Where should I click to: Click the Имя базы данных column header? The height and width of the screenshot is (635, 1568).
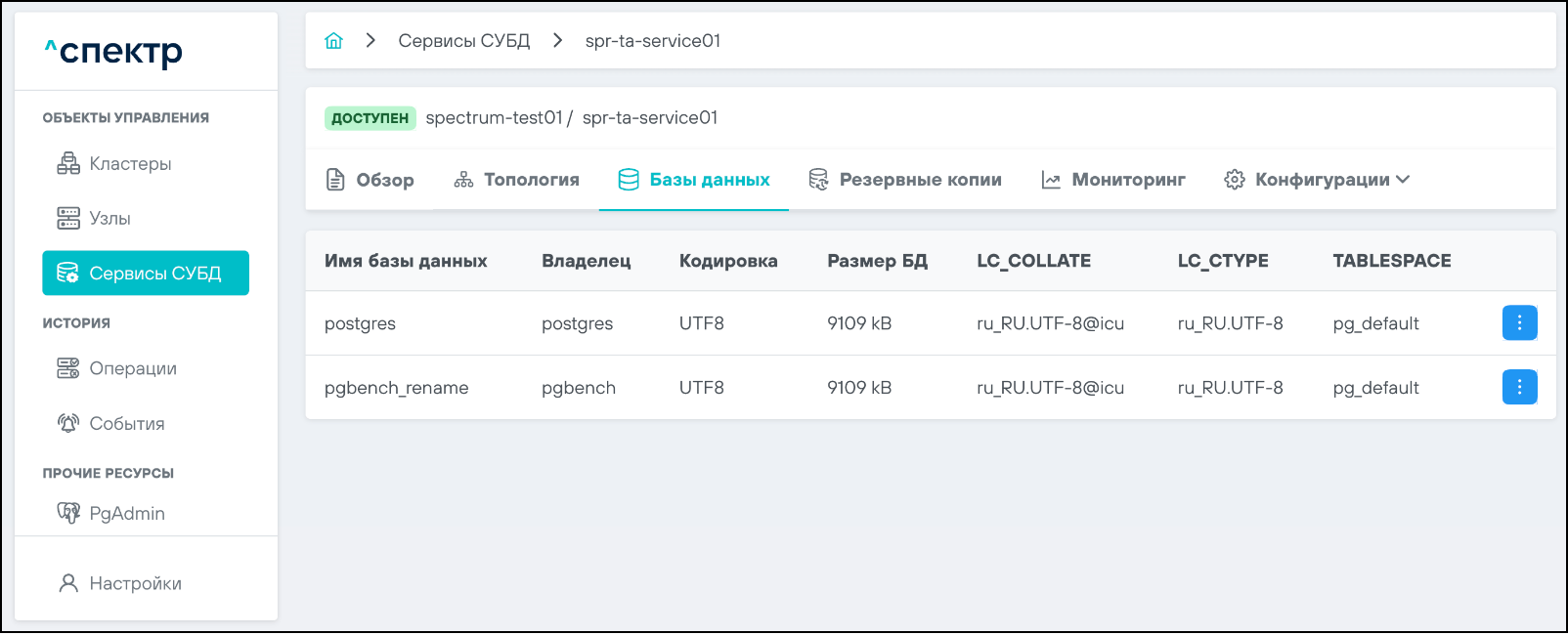click(406, 261)
